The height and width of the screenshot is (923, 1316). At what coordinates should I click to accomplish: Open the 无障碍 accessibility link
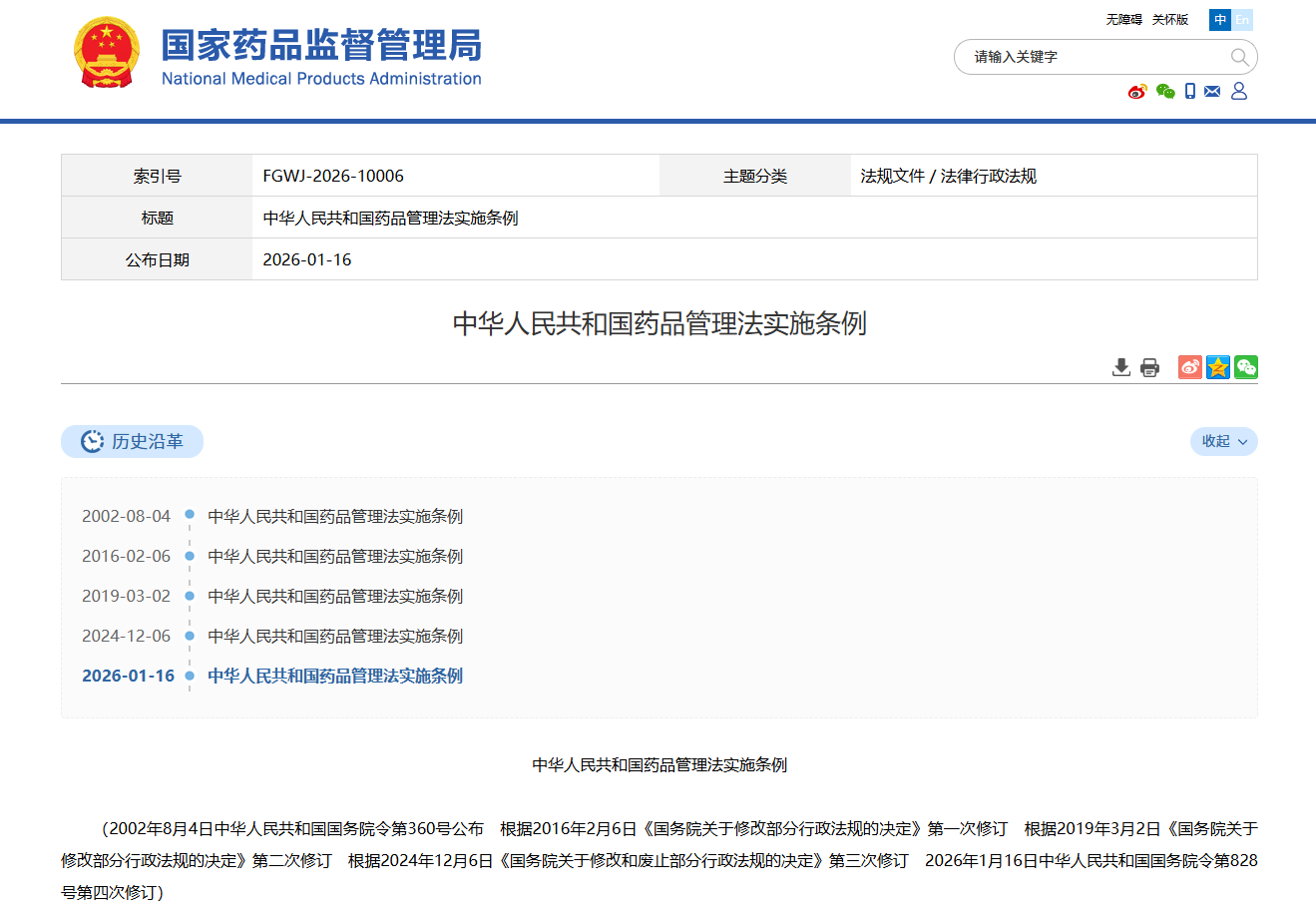coord(1123,20)
